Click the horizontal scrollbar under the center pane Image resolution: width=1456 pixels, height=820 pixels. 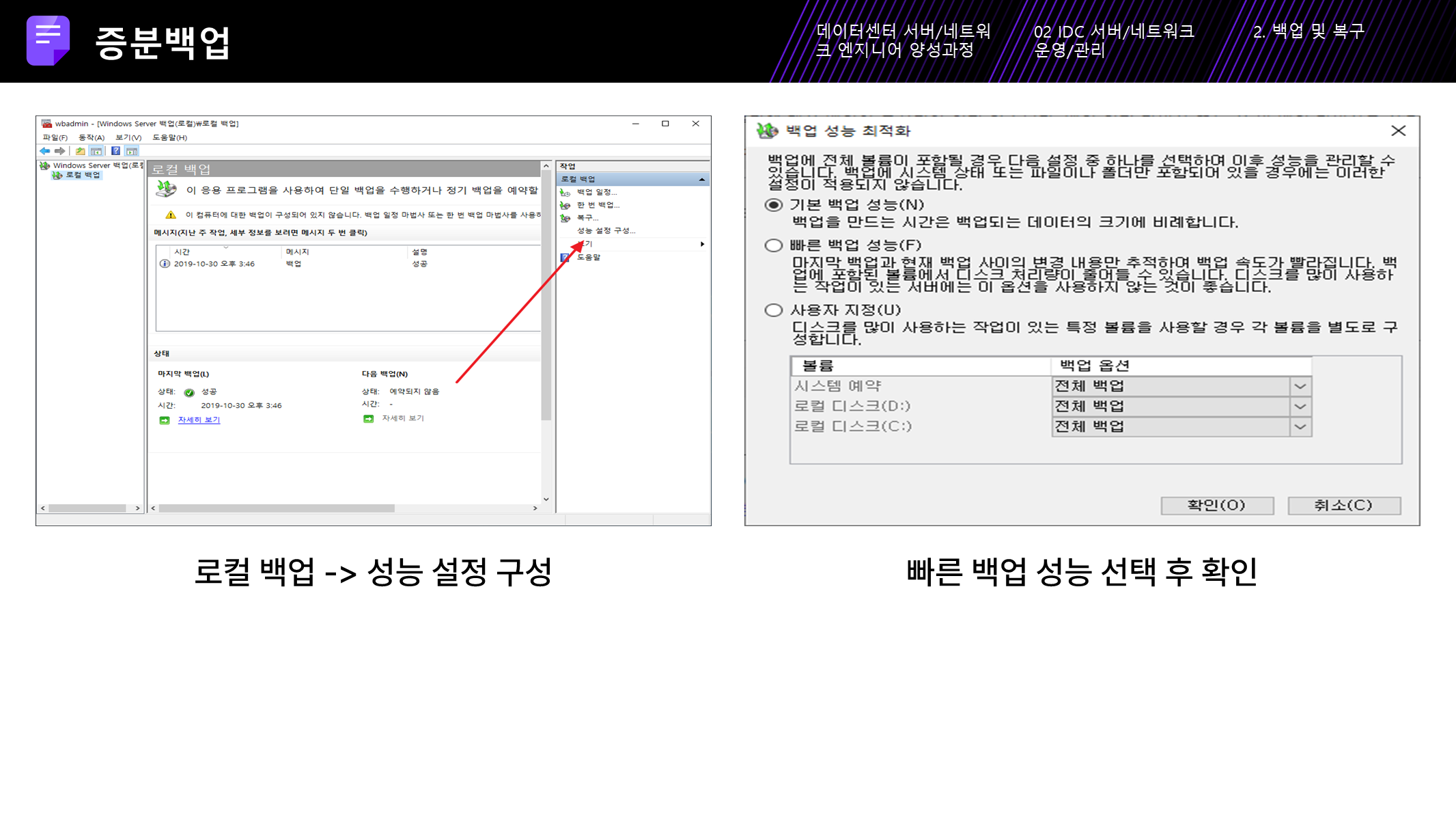click(277, 508)
